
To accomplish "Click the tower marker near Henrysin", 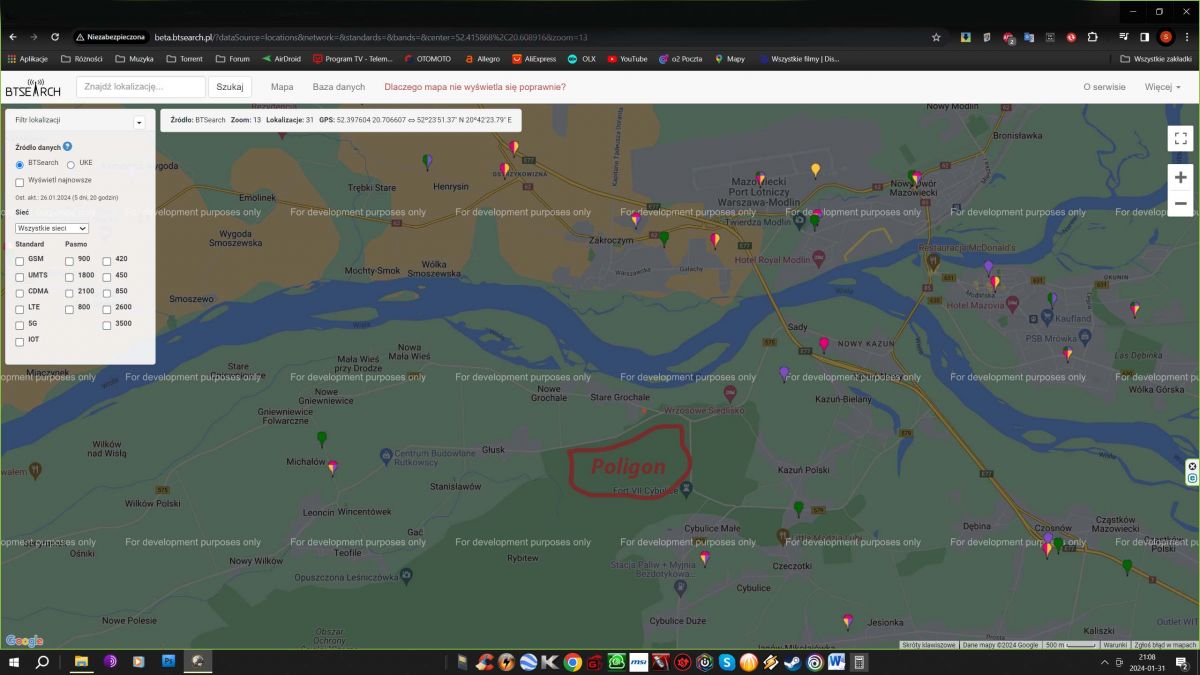I will pyautogui.click(x=427, y=161).
